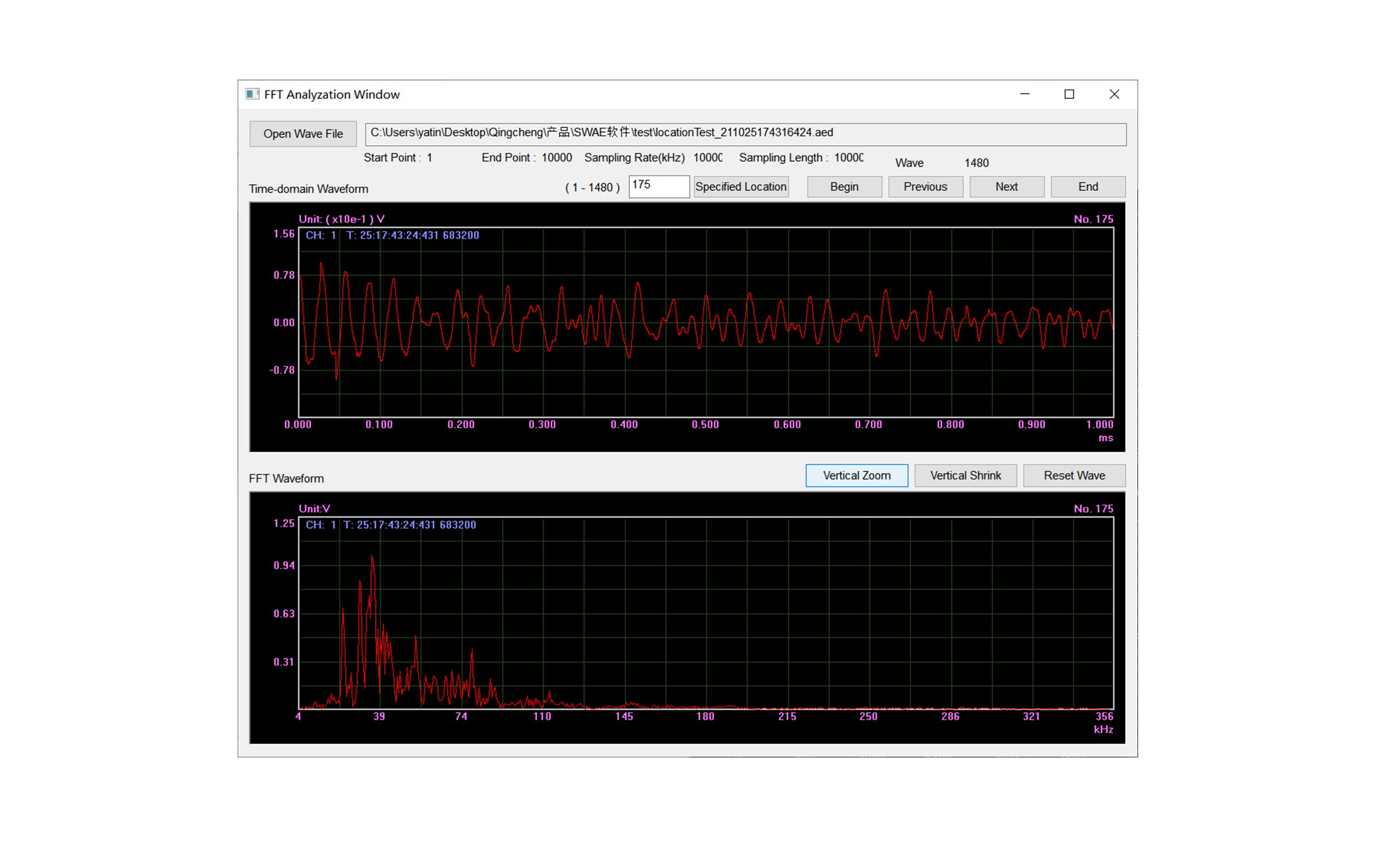Minimize the FFT Analyzation Window
The height and width of the screenshot is (868, 1374).
[1025, 94]
